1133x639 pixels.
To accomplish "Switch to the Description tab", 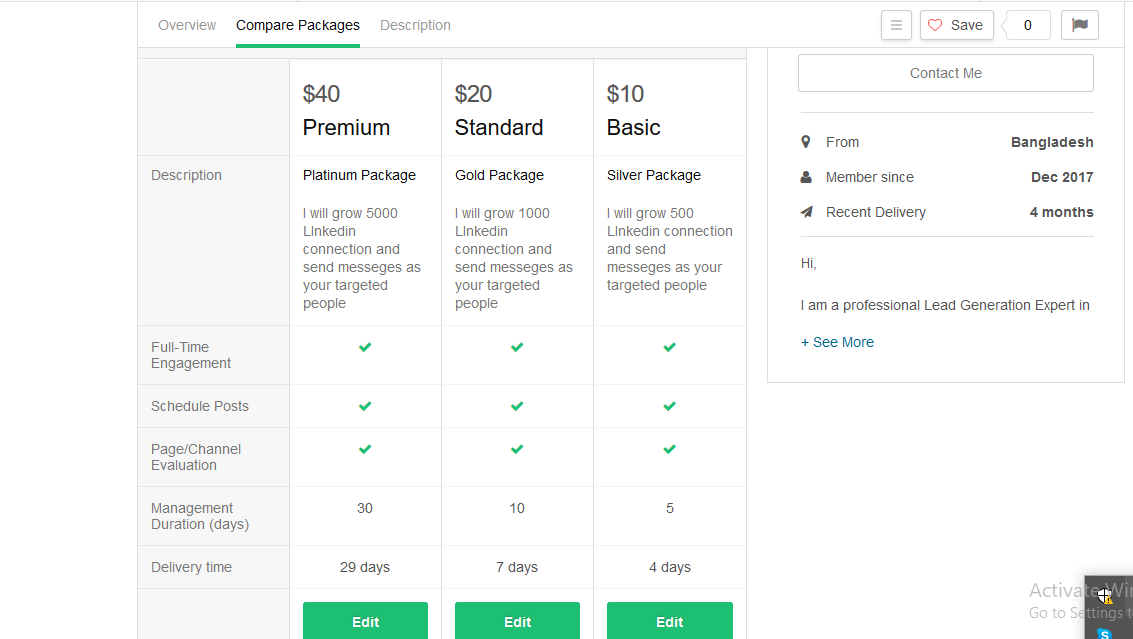I will coord(415,25).
